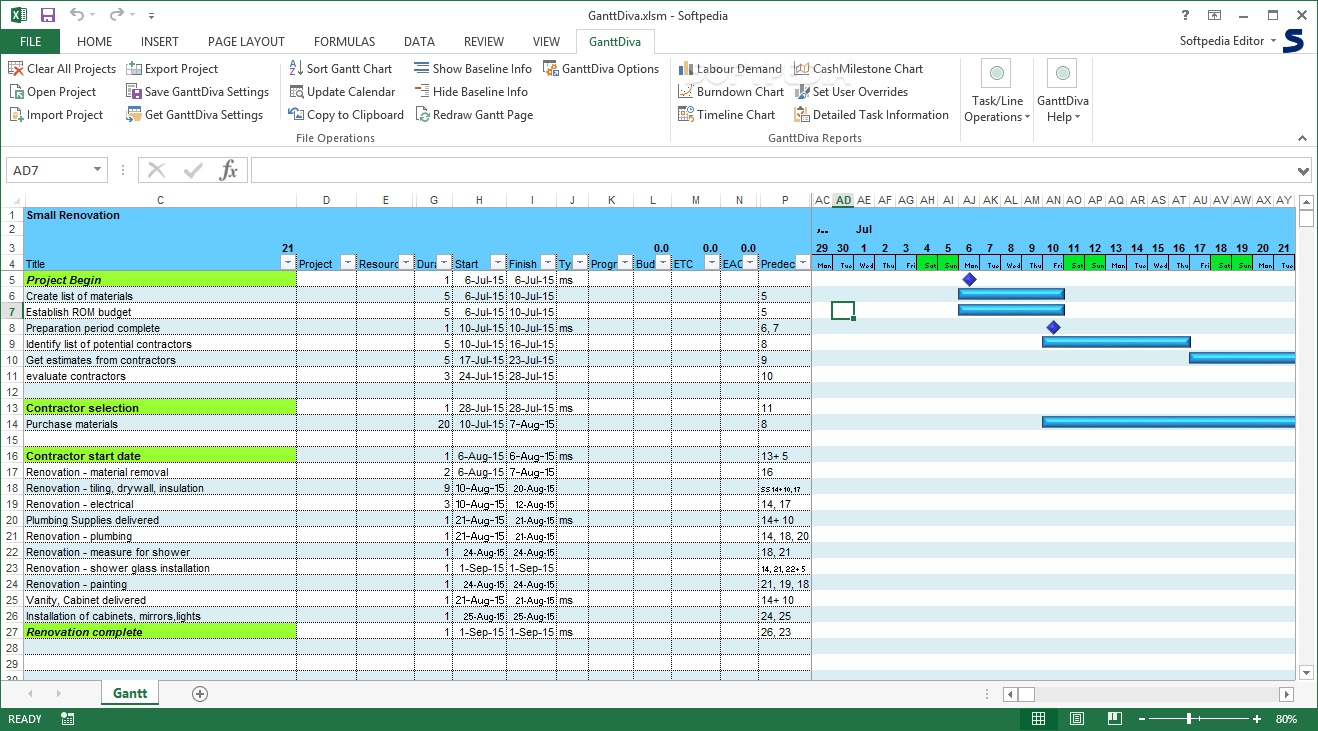Viewport: 1318px width, 731px height.
Task: Click the Redo icon
Action: [116, 15]
